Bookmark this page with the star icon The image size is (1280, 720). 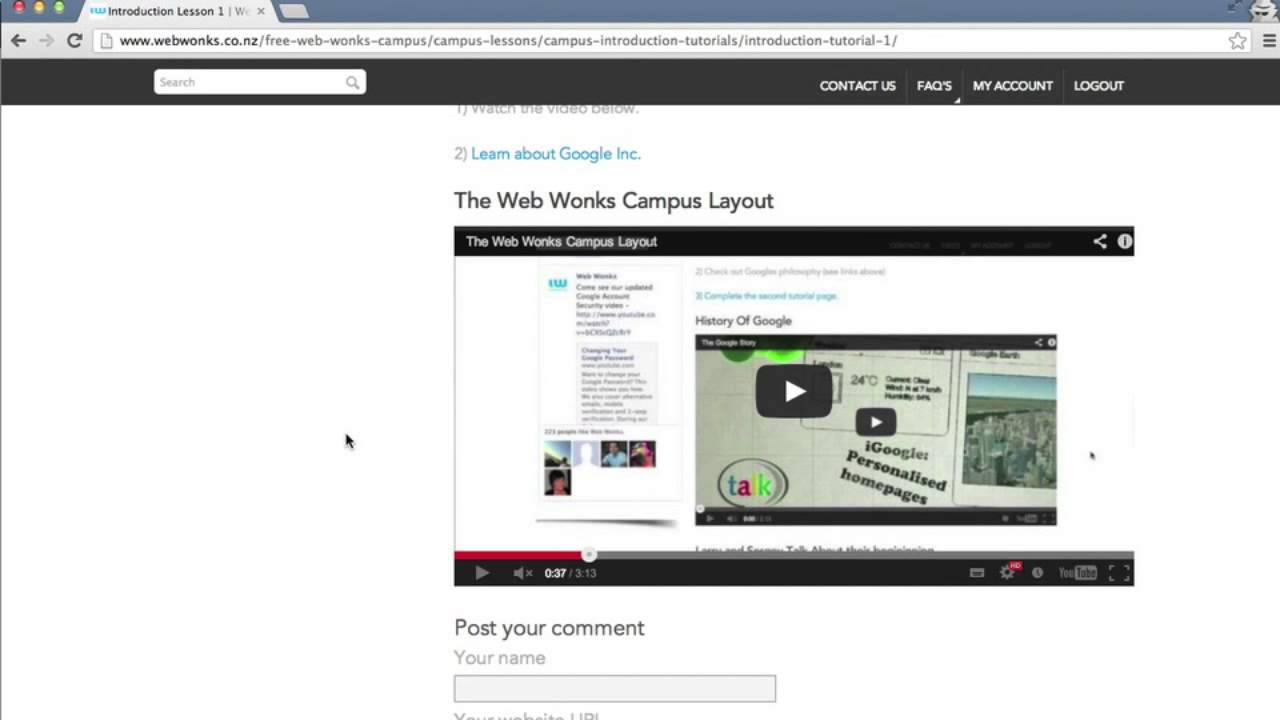tap(1238, 41)
